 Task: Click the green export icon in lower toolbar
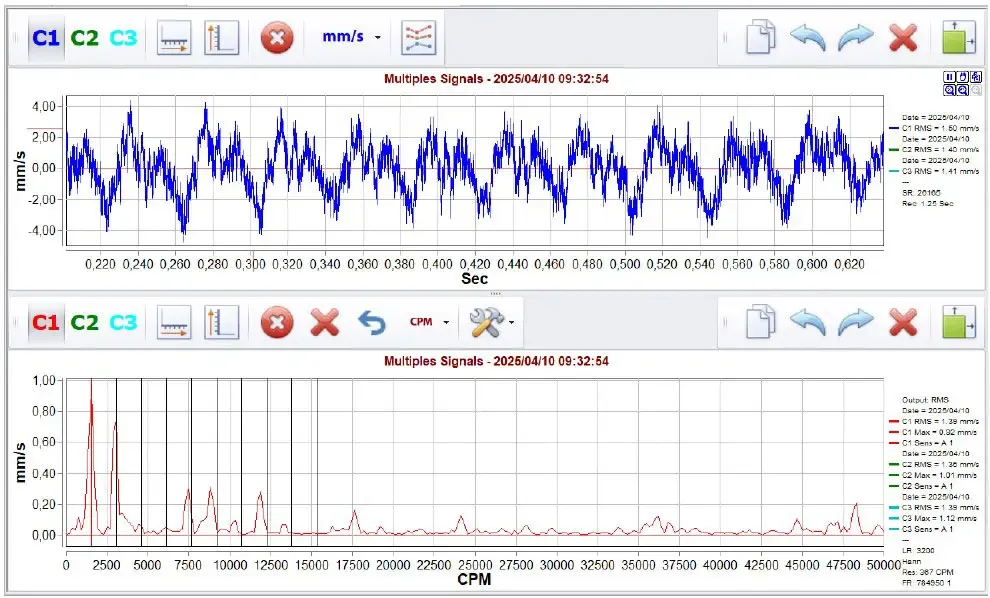(x=958, y=322)
